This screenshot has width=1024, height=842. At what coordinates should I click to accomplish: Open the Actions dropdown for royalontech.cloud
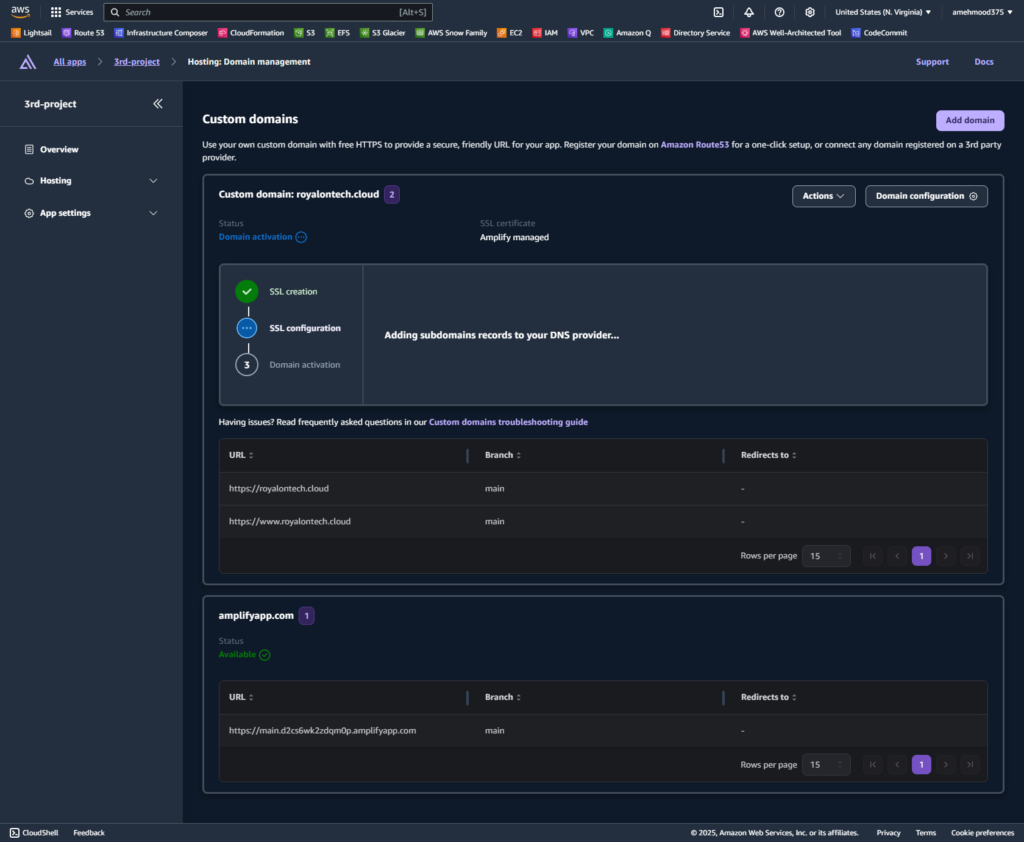point(824,196)
